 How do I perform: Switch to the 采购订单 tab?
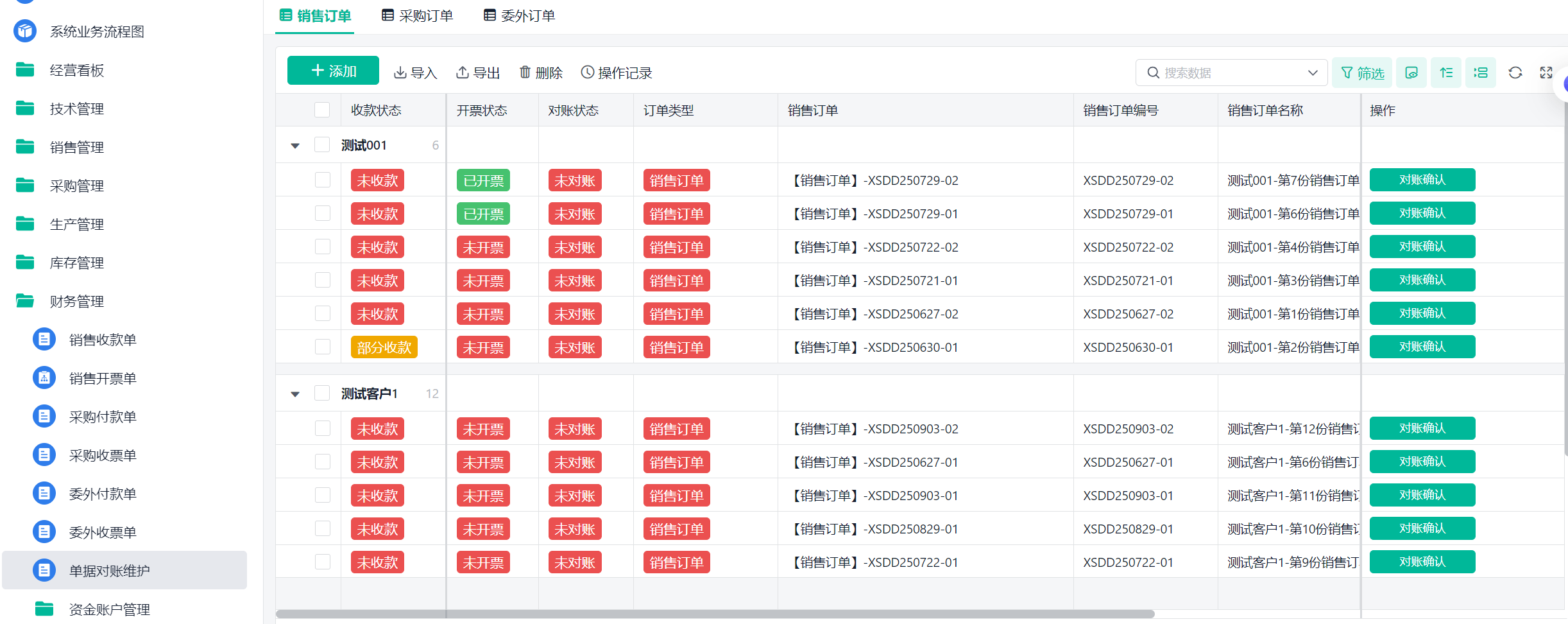point(418,15)
